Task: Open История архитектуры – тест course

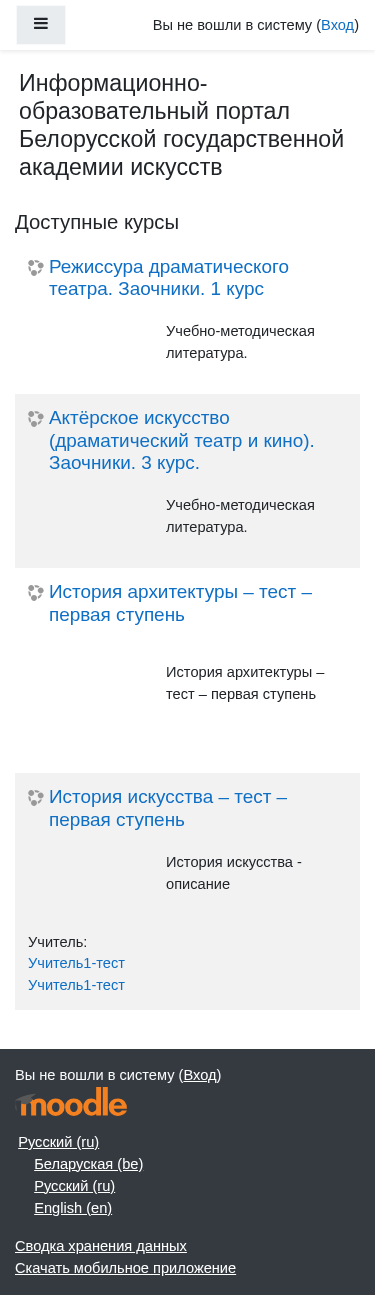Action: tap(180, 603)
